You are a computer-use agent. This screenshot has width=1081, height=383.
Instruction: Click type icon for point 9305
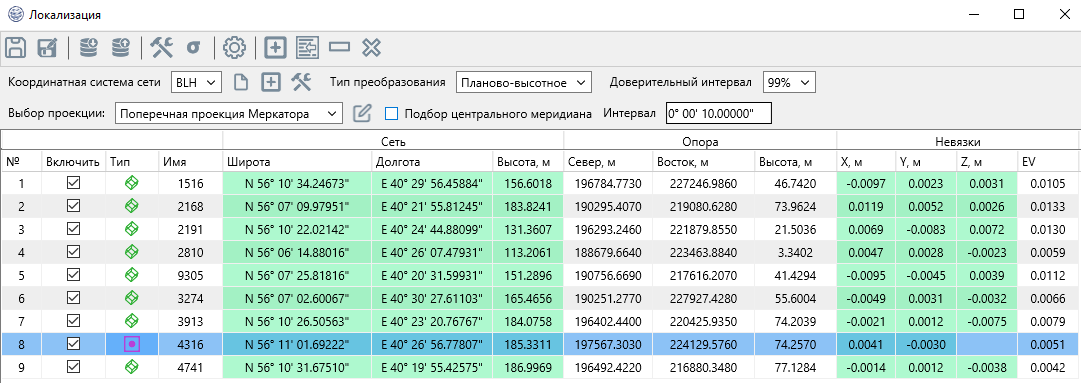point(132,276)
